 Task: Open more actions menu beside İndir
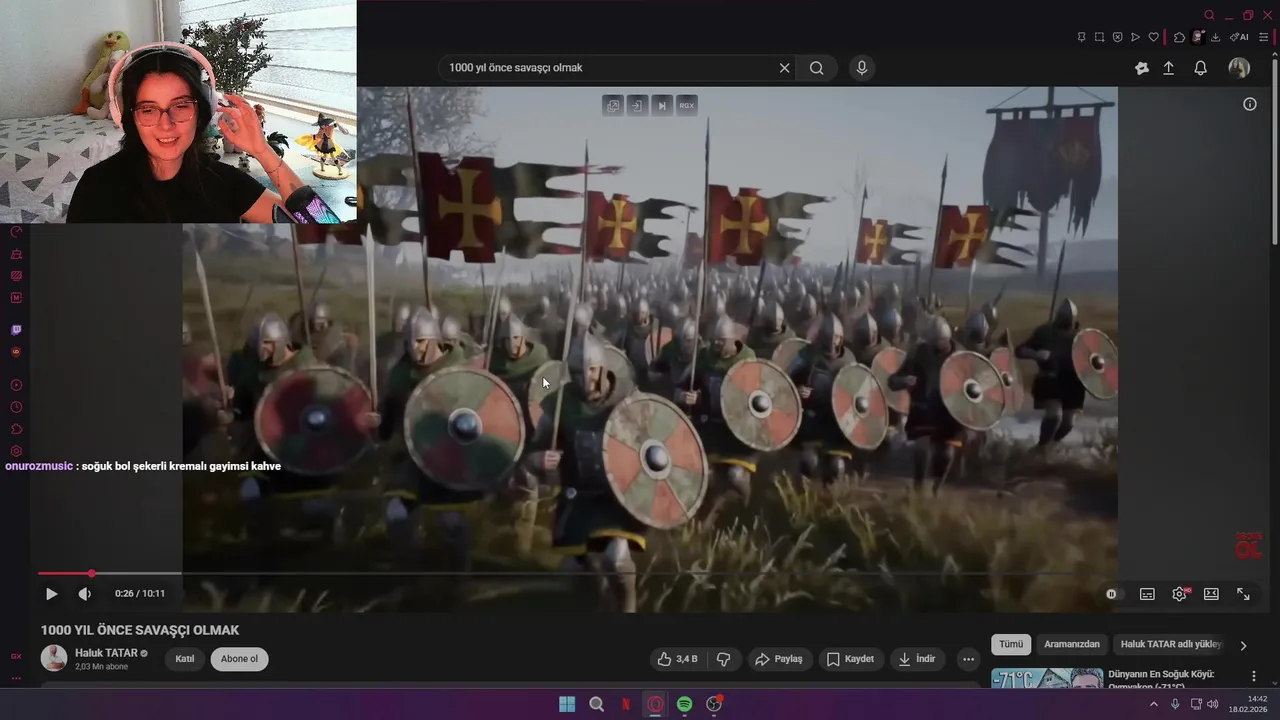(968, 659)
